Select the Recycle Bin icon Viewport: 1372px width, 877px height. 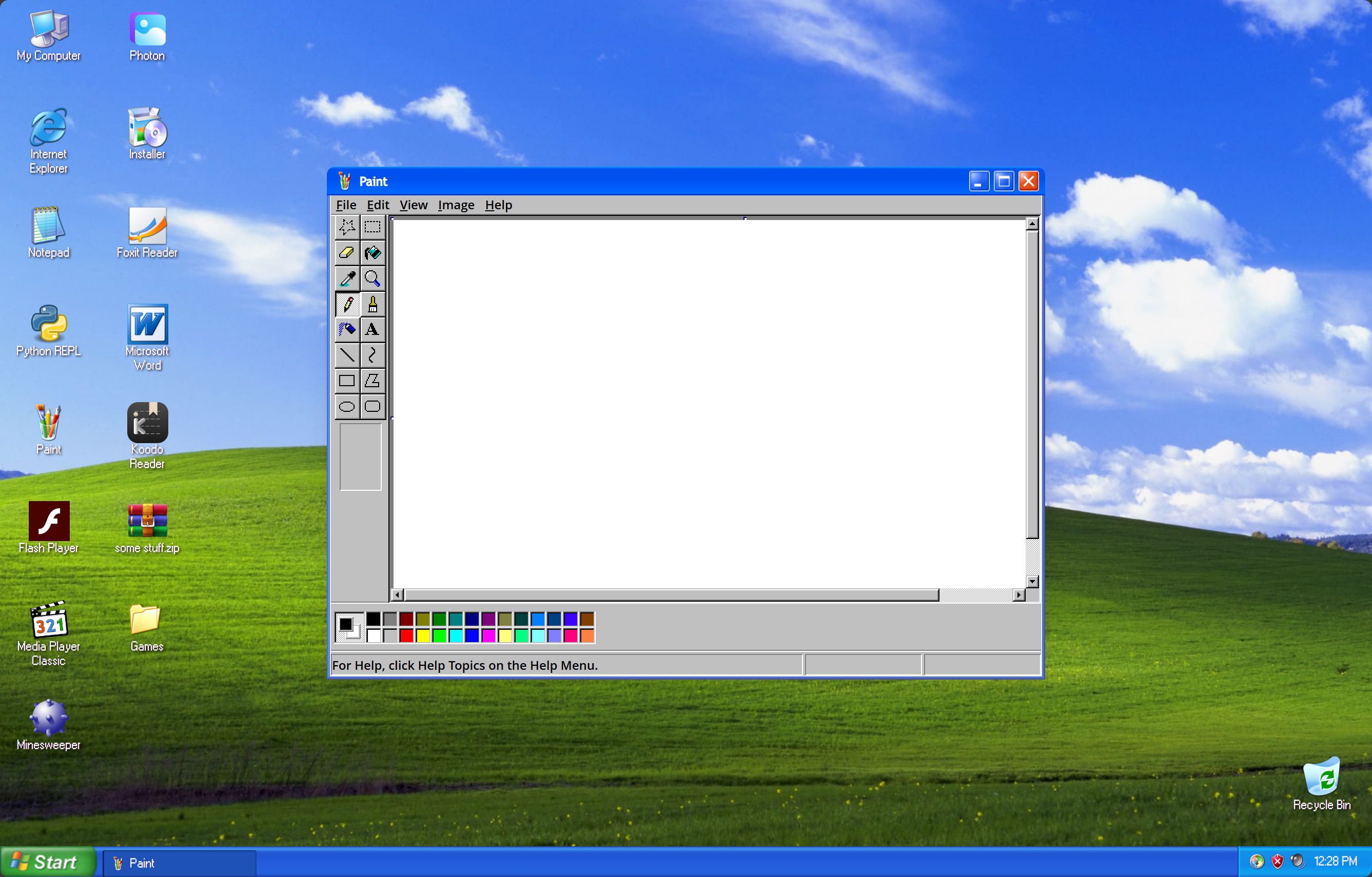(x=1322, y=784)
